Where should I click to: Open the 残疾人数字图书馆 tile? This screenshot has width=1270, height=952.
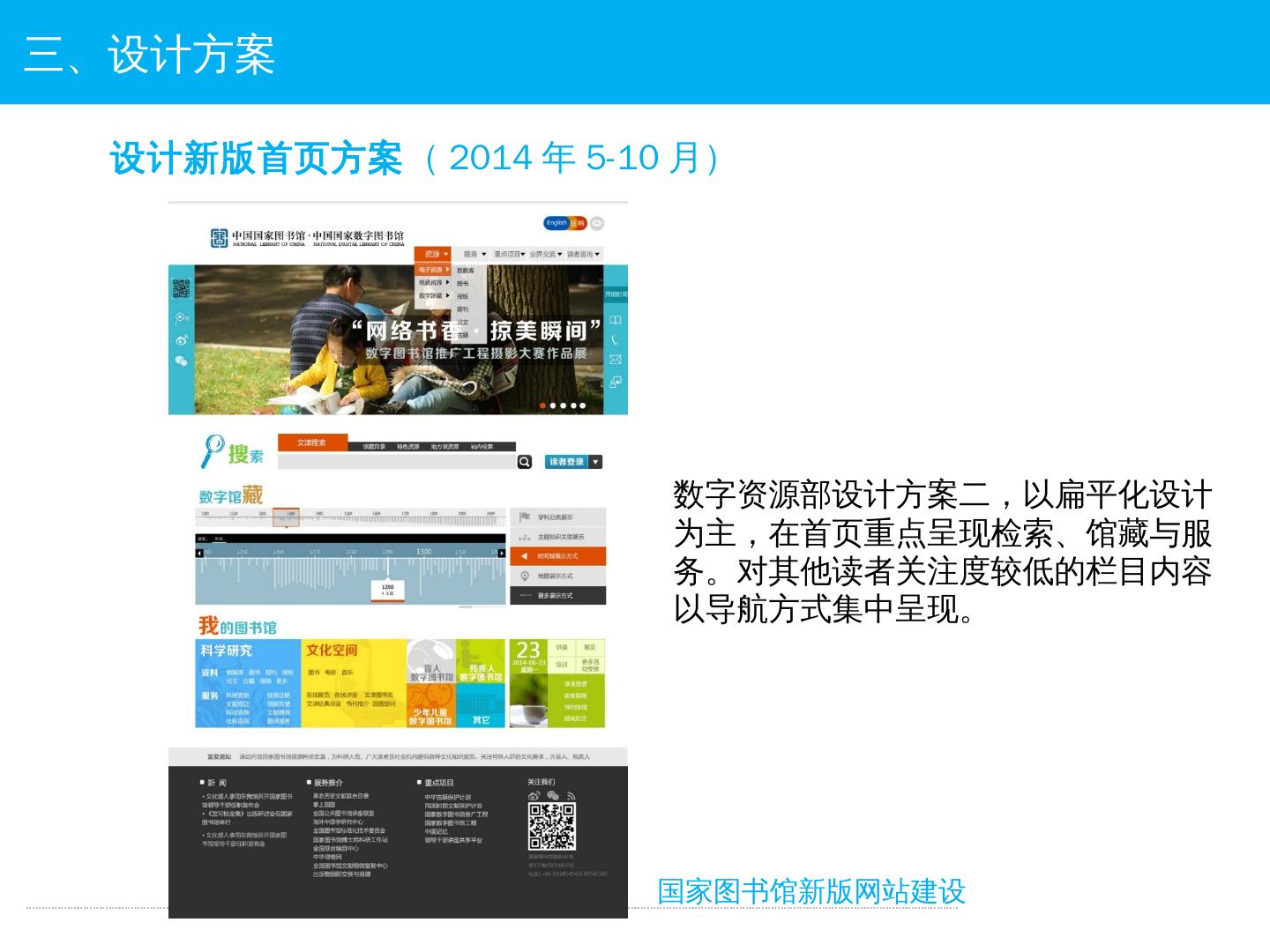pyautogui.click(x=481, y=662)
